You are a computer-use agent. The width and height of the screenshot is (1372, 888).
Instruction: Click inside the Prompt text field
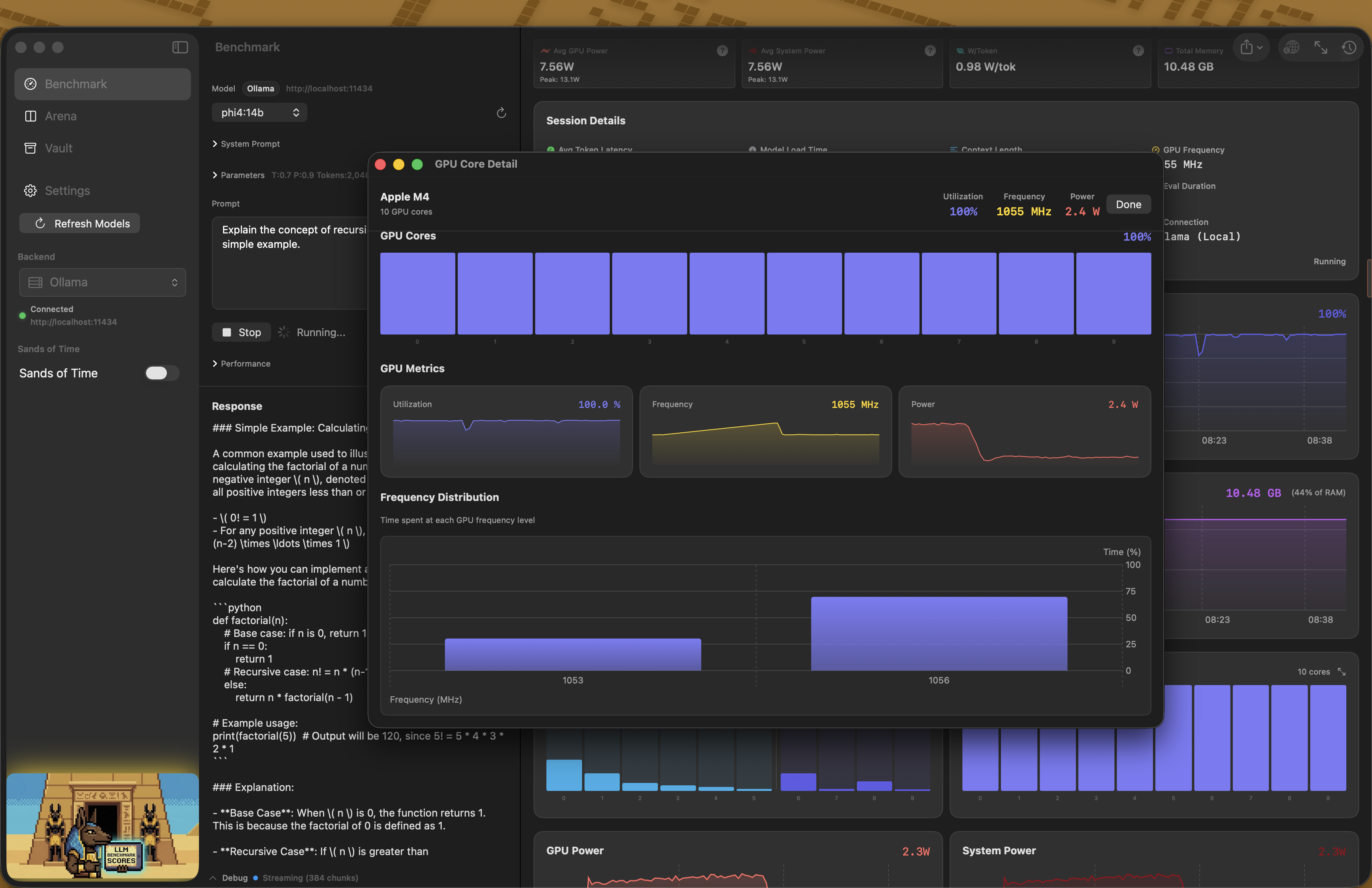click(x=290, y=263)
